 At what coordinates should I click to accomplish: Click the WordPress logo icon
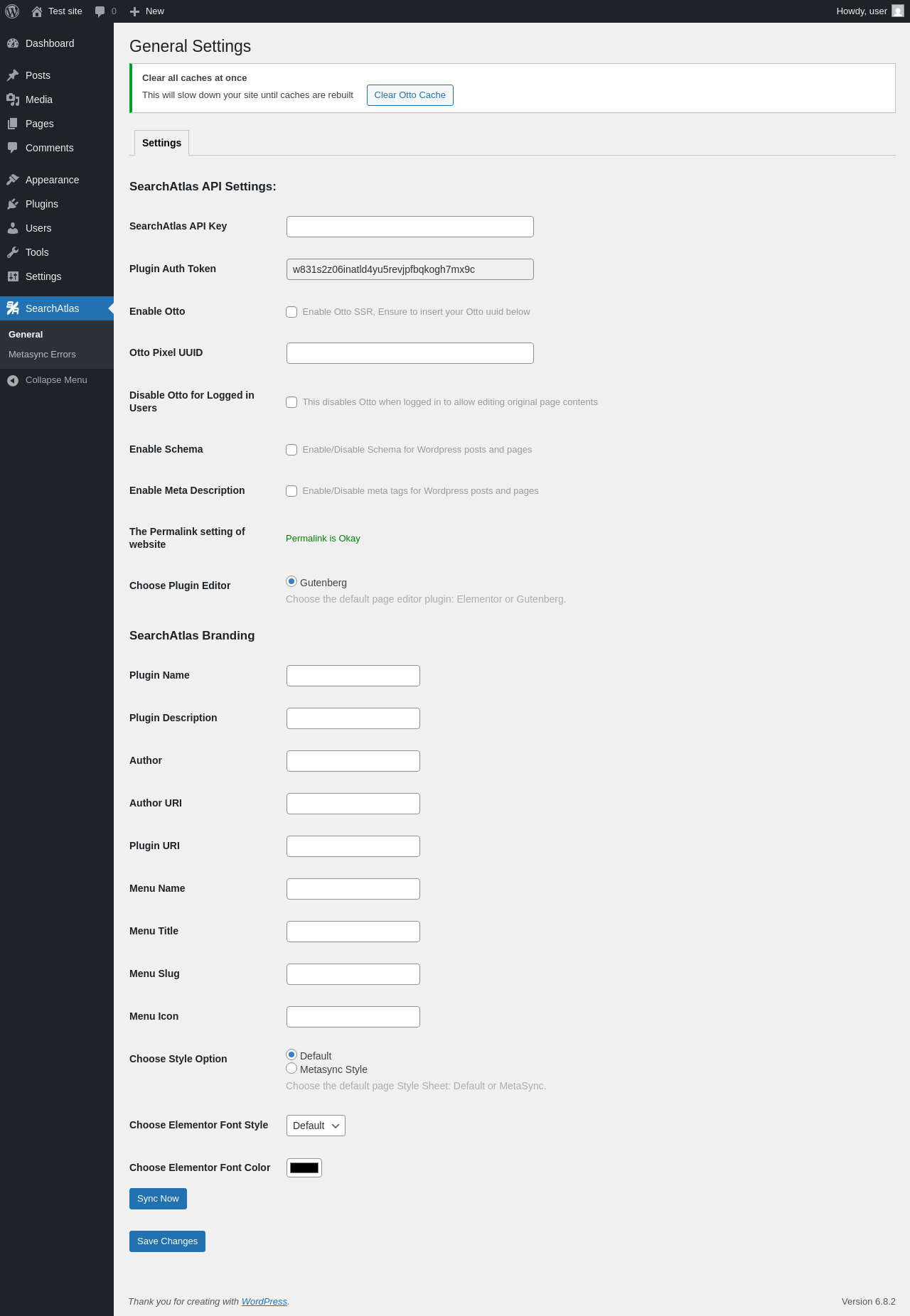click(x=12, y=11)
